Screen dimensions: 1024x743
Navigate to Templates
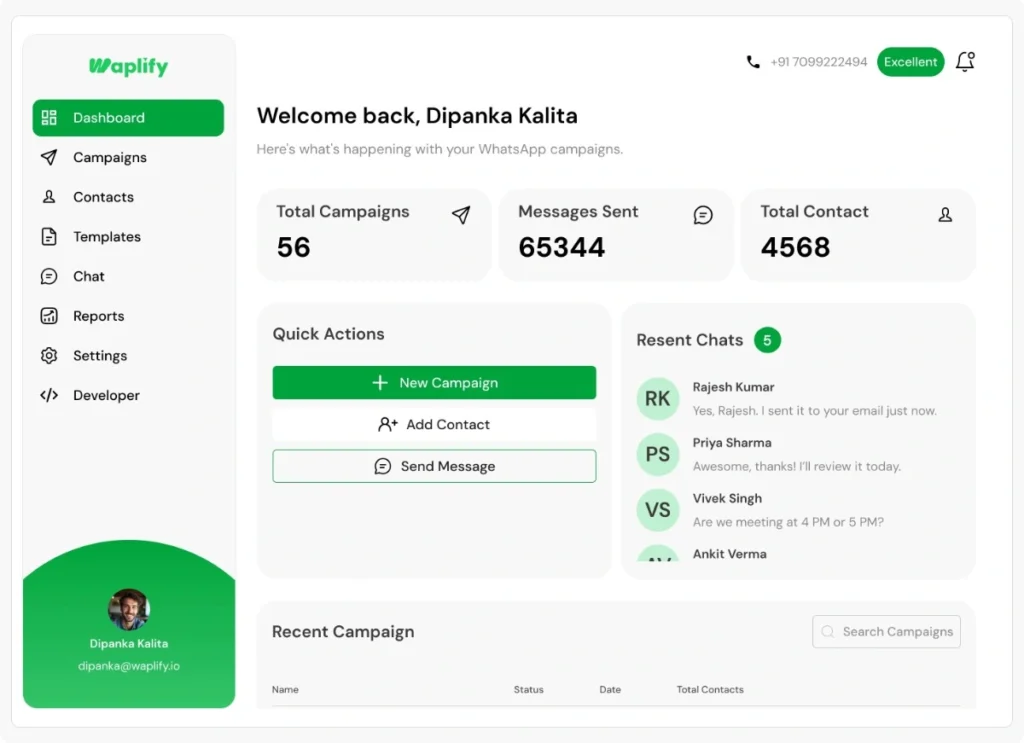107,237
